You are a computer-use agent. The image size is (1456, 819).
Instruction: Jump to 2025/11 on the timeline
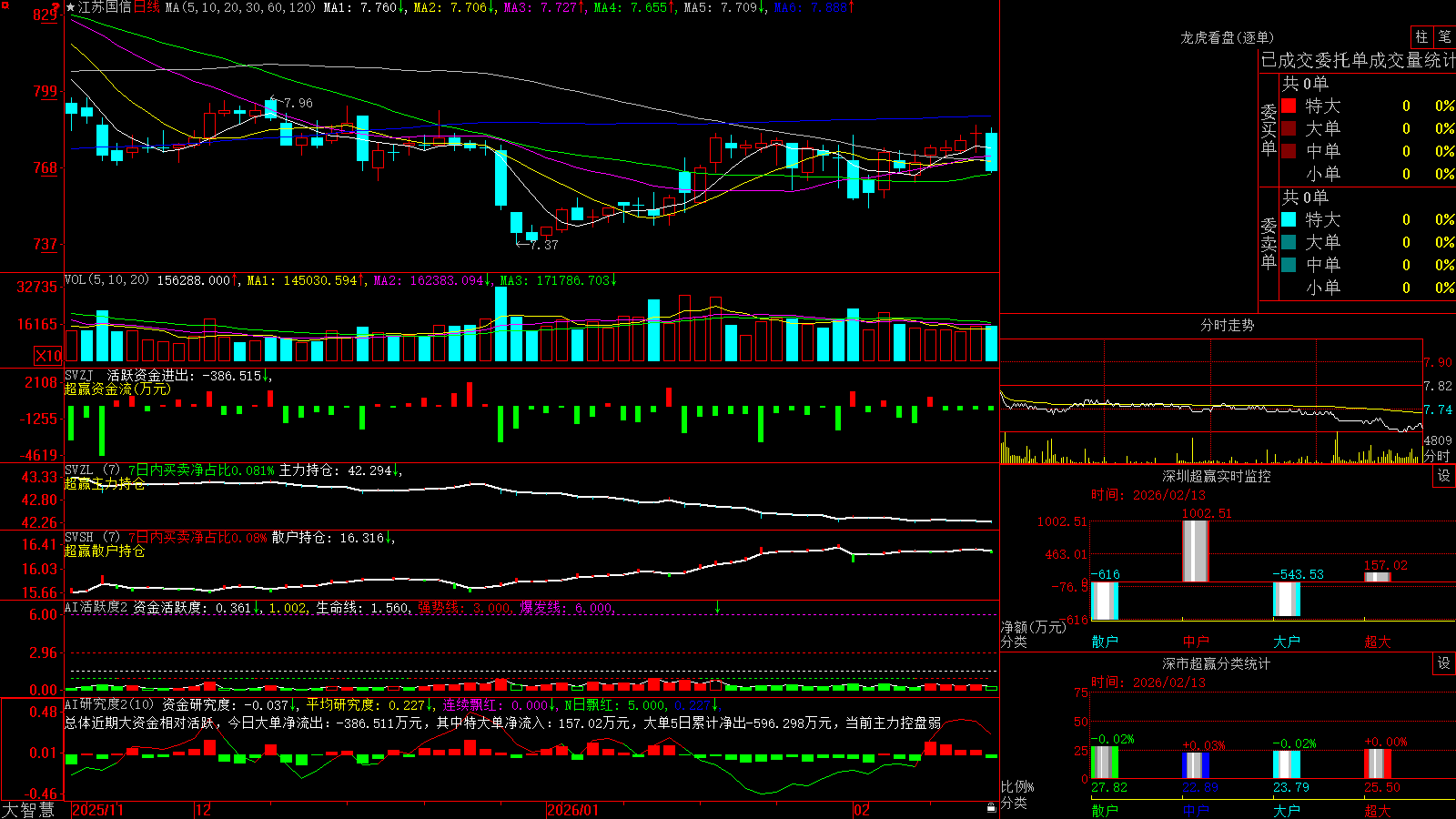(97, 810)
